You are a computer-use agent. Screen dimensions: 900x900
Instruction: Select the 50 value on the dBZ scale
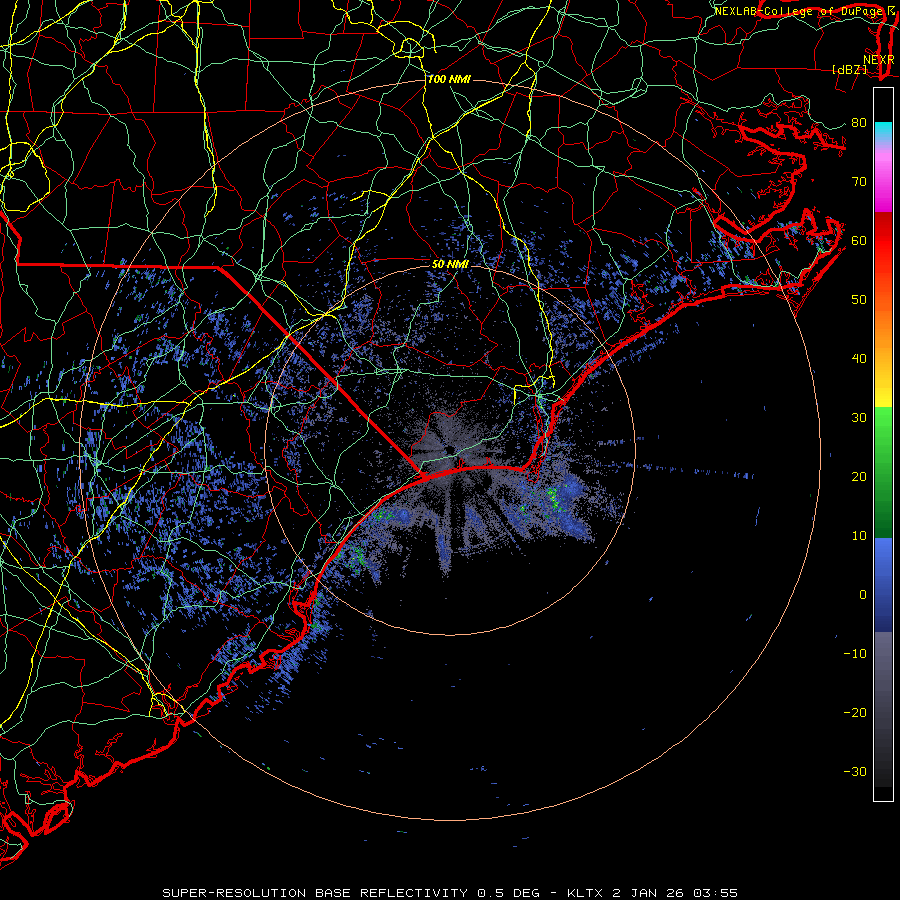(x=859, y=300)
